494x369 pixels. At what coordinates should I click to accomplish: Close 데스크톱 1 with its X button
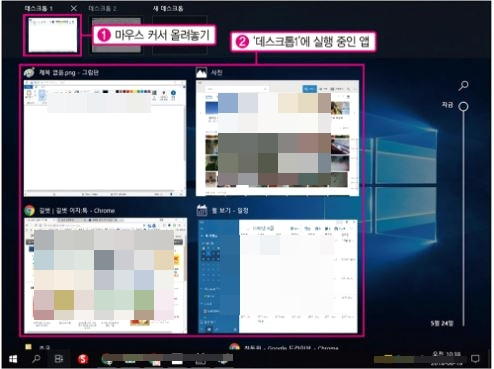tap(74, 8)
